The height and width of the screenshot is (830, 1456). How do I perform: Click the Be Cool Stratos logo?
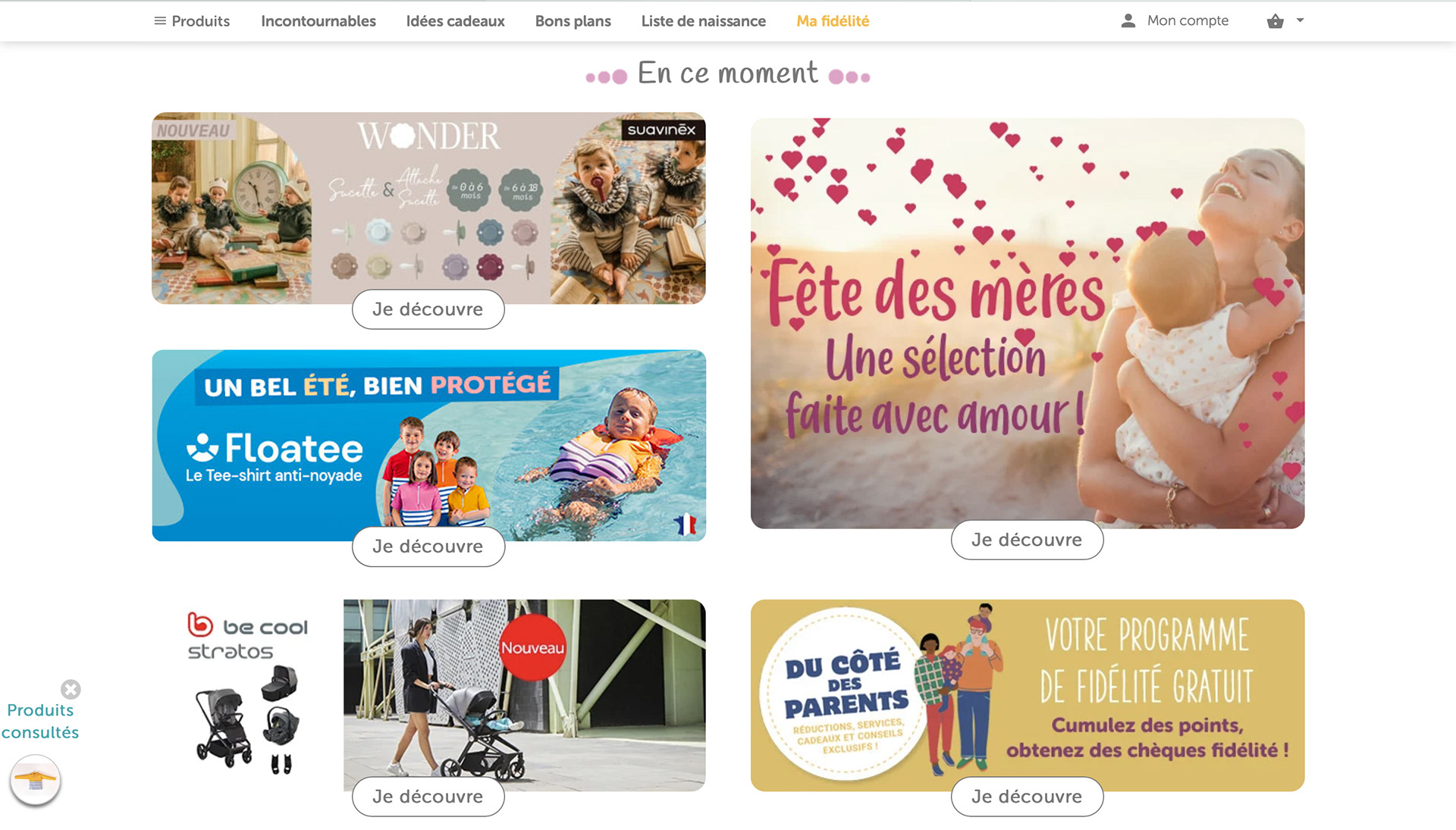point(247,638)
